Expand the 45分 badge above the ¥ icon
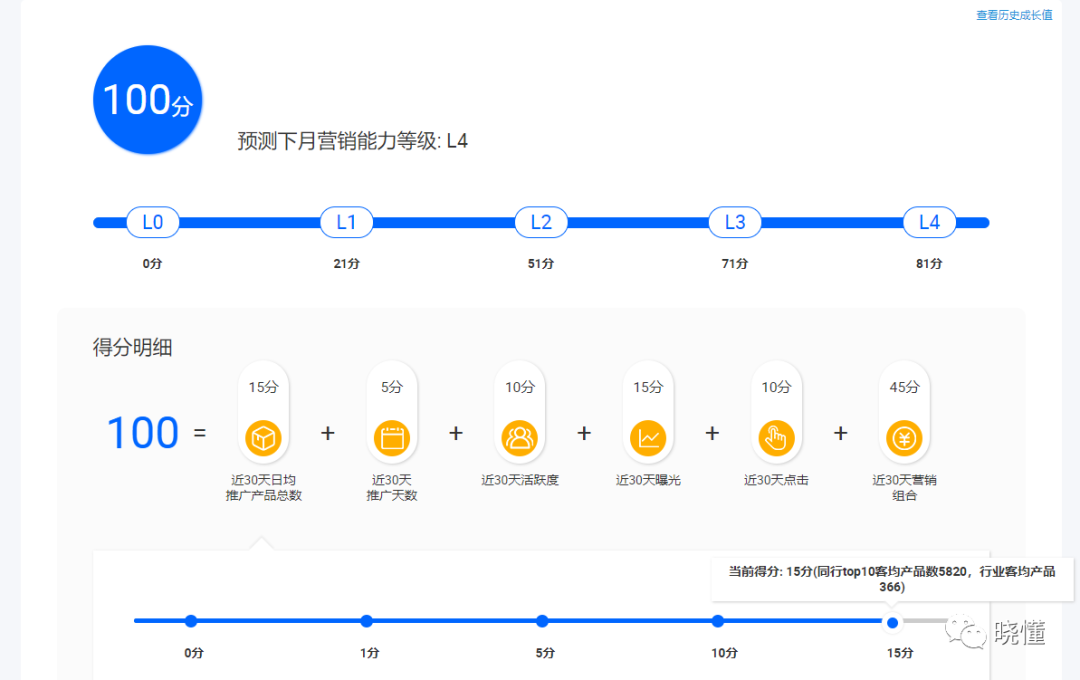1080x680 pixels. click(x=904, y=386)
